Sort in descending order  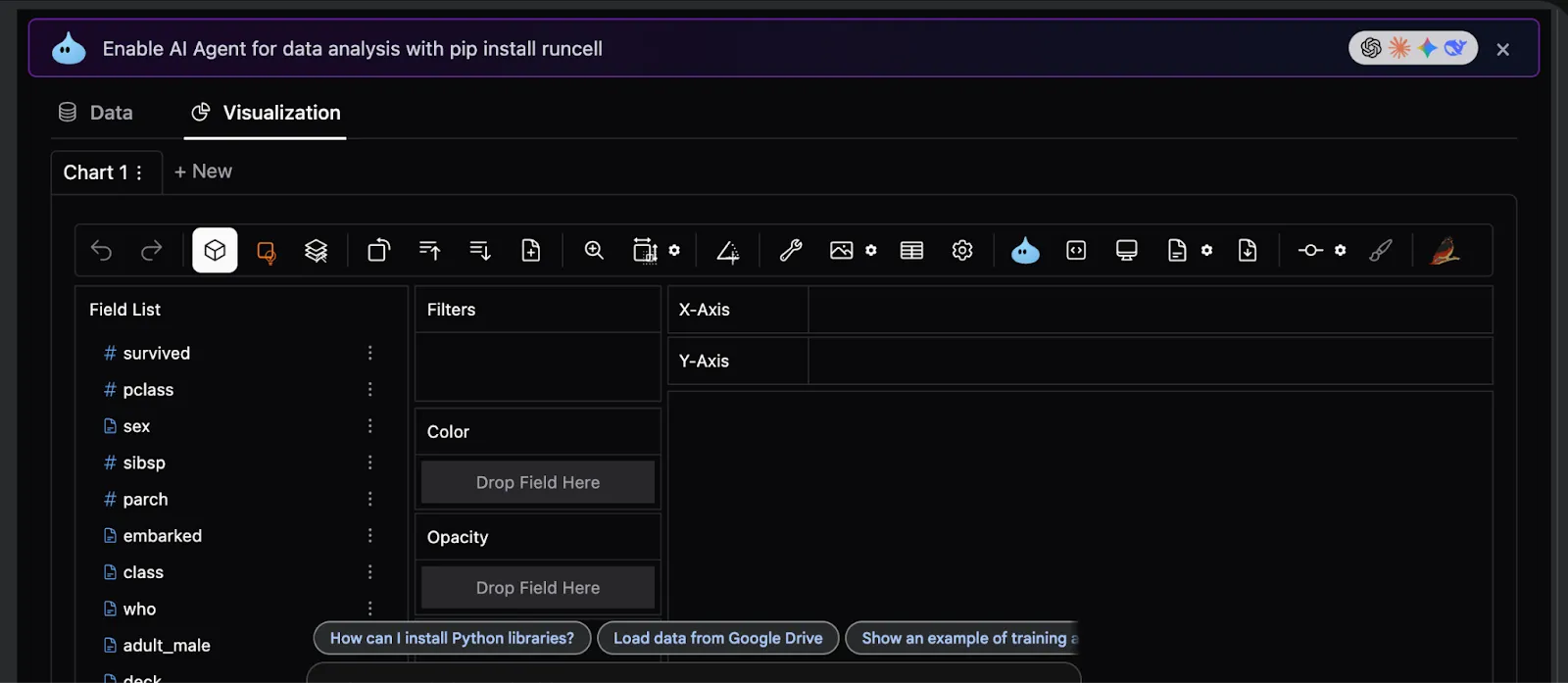[480, 251]
